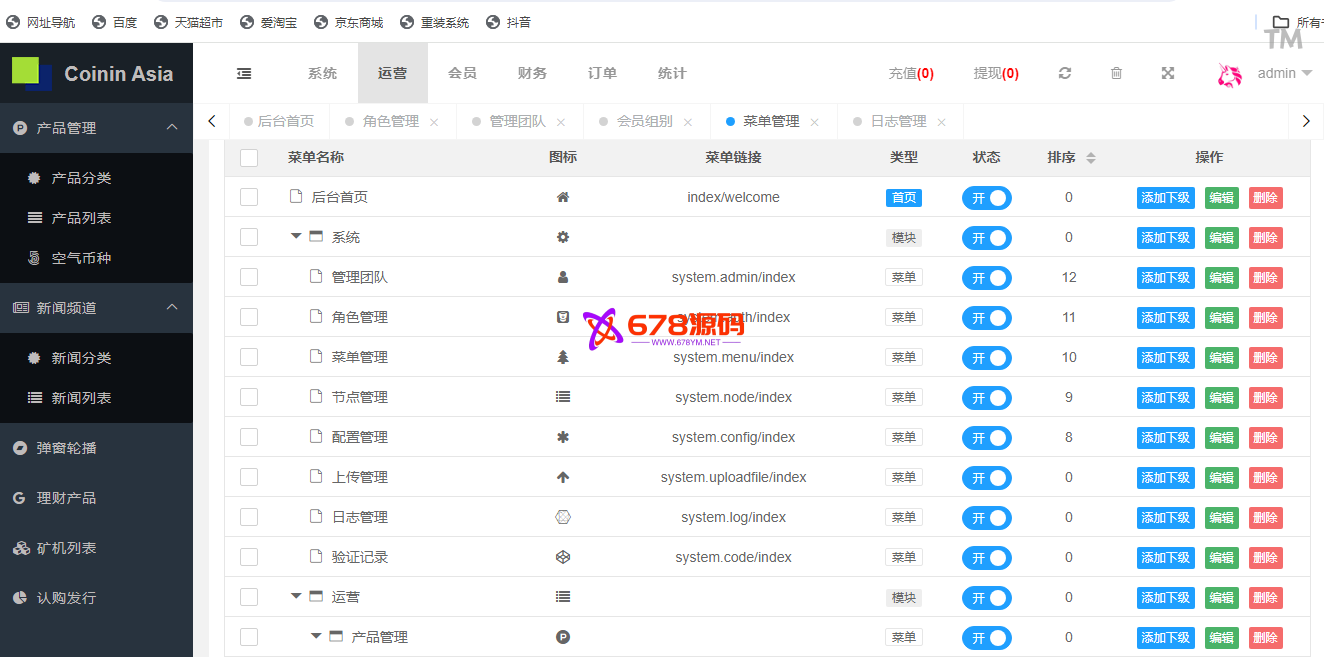This screenshot has width=1324, height=657.
Task: Check the checkbox for 管理团队 row
Action: [249, 277]
